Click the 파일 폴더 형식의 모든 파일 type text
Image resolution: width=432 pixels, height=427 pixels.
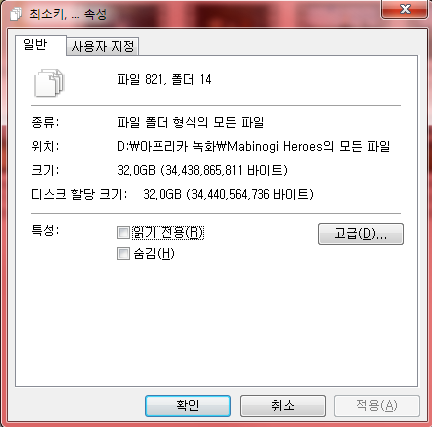191,122
